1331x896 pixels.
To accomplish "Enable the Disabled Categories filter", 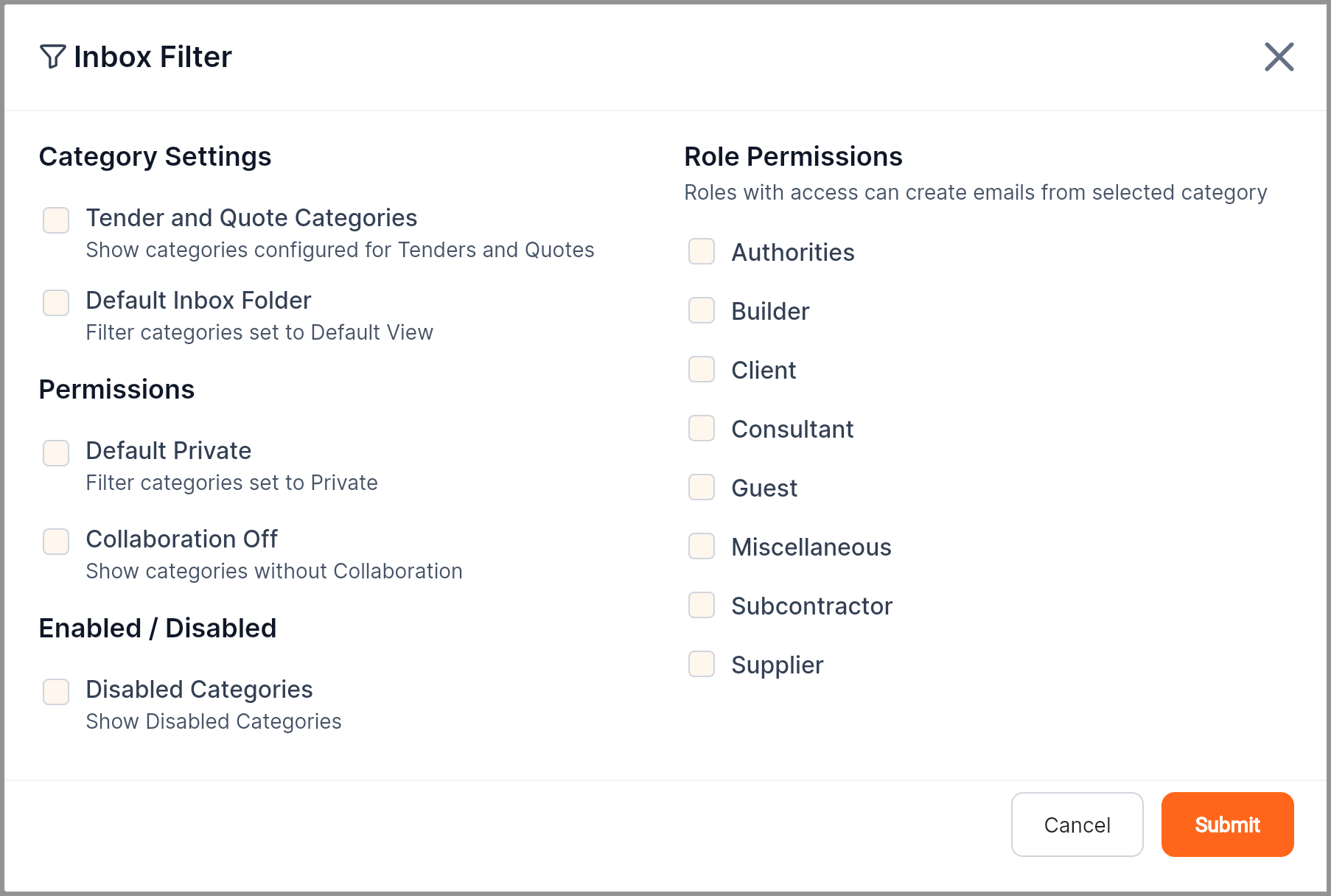I will pos(56,691).
